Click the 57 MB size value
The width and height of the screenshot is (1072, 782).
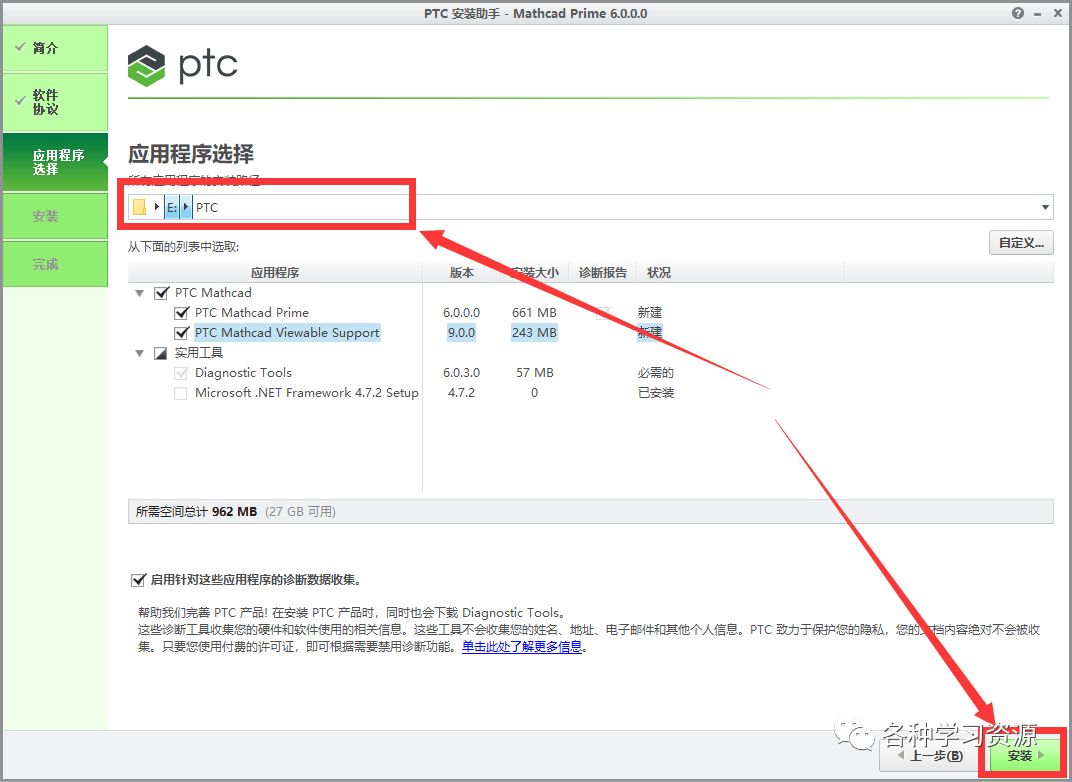click(x=535, y=373)
